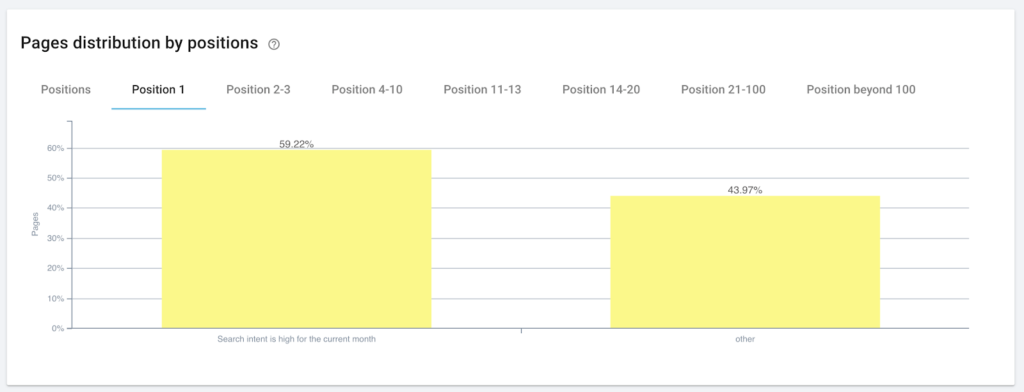
Task: Click the search intent high yellow bar
Action: pos(296,239)
